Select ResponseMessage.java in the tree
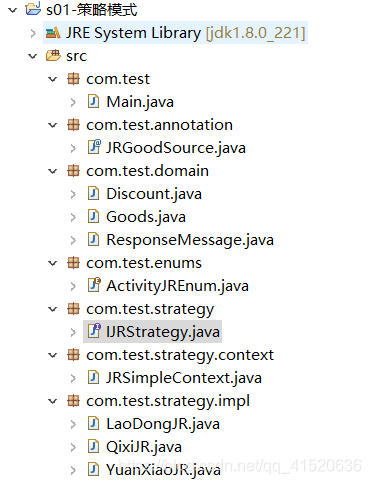371x484 pixels. (190, 240)
